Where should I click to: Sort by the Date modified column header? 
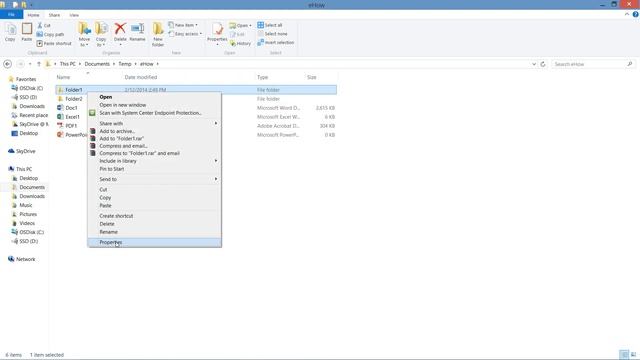pyautogui.click(x=140, y=77)
